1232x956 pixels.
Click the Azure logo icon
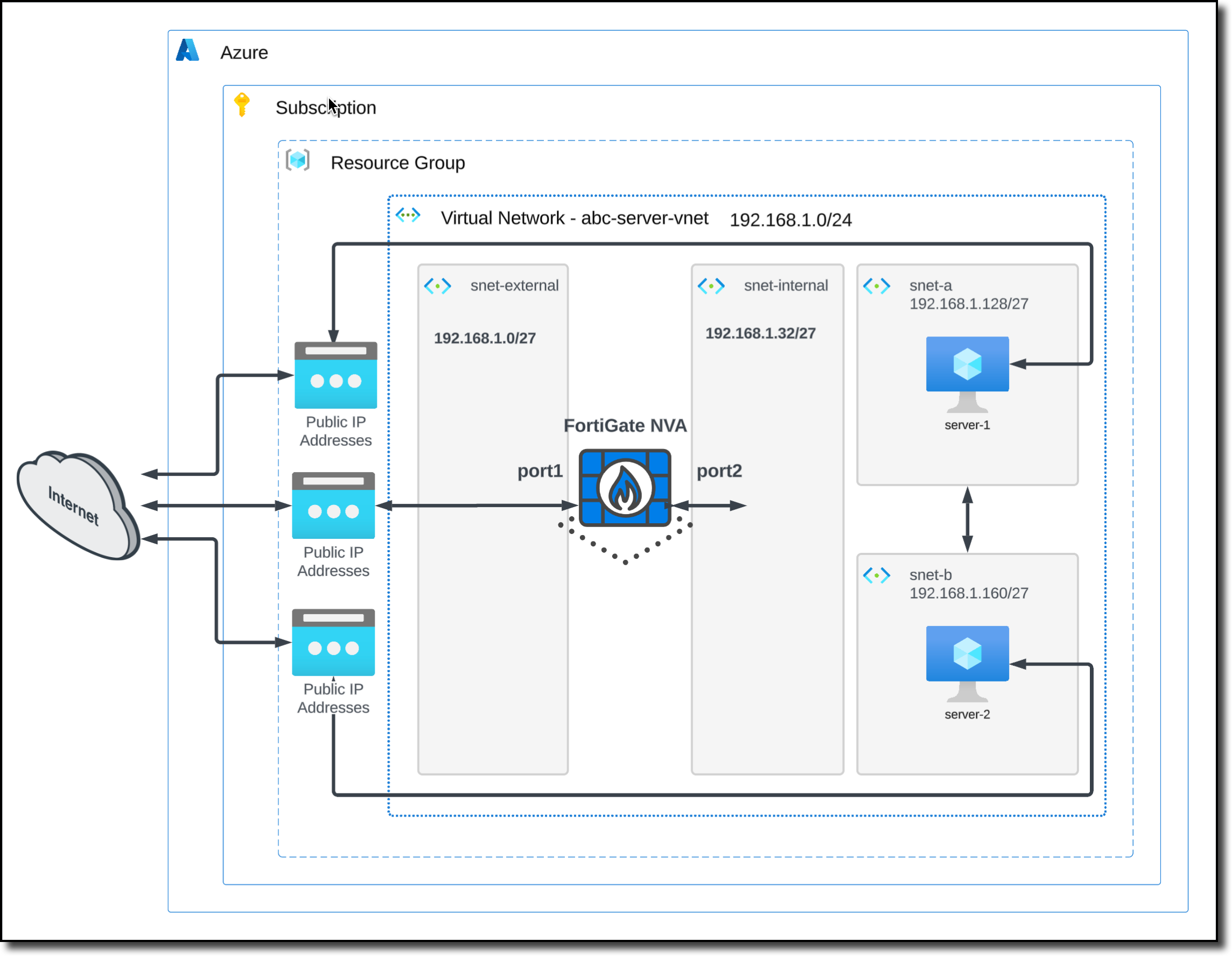[x=189, y=51]
